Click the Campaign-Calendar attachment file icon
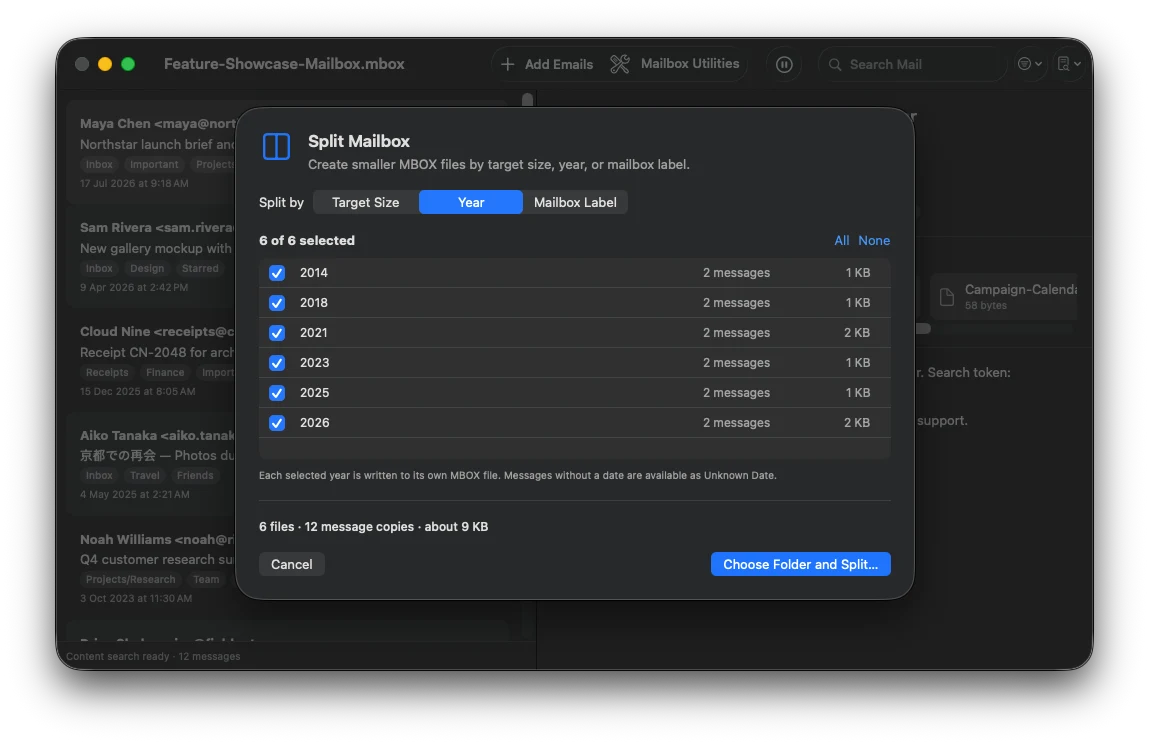This screenshot has width=1149, height=744. 947,297
